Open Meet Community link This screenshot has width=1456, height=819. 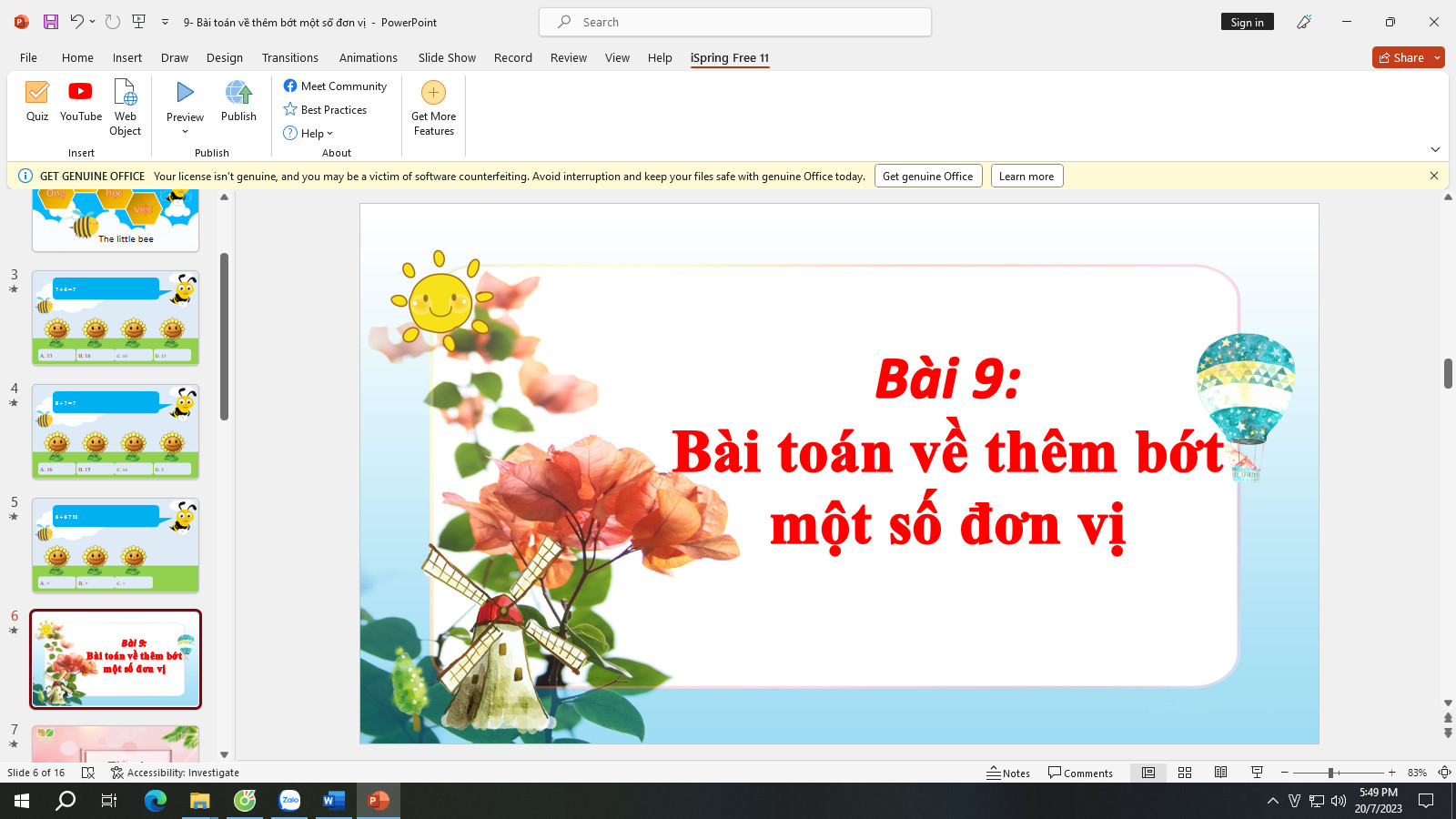(335, 86)
